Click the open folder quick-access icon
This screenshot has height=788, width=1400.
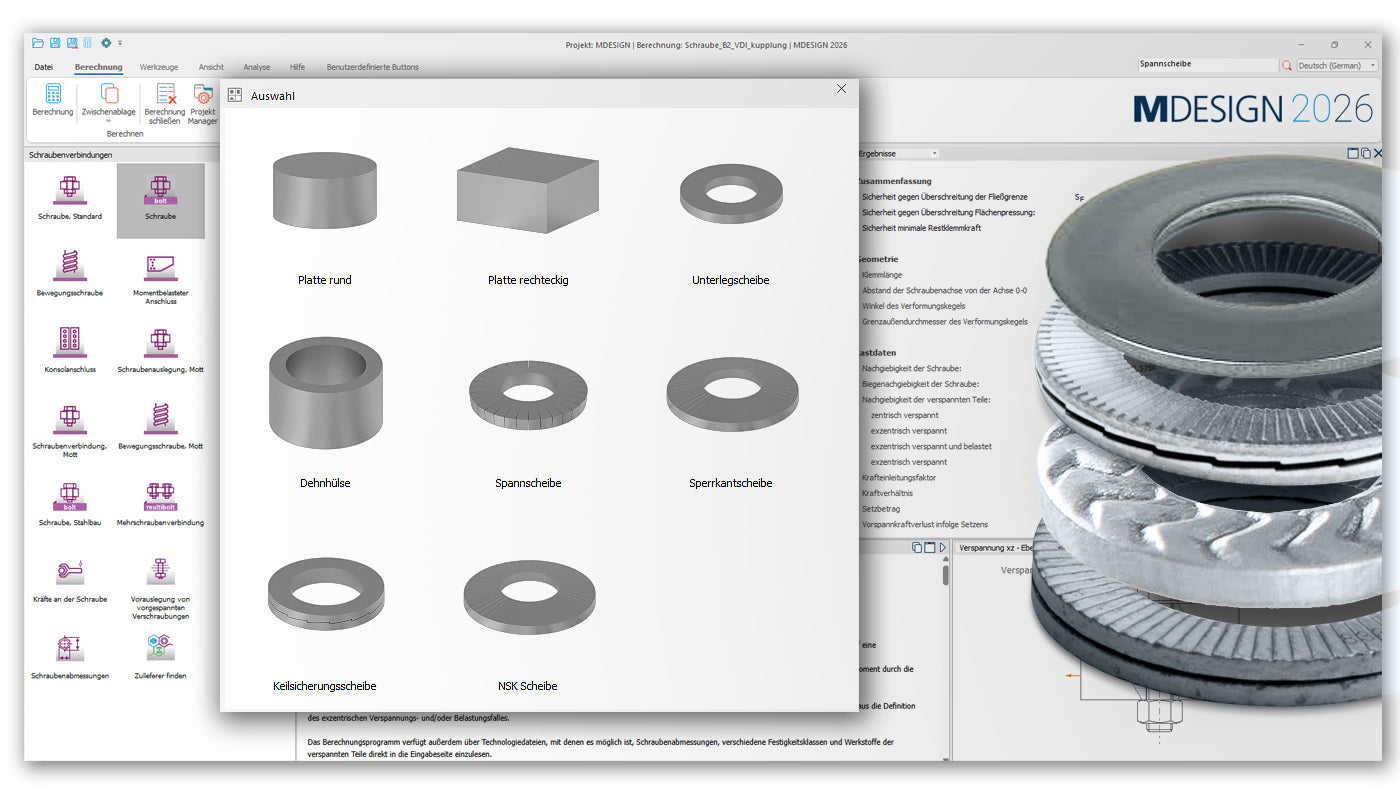(x=38, y=43)
